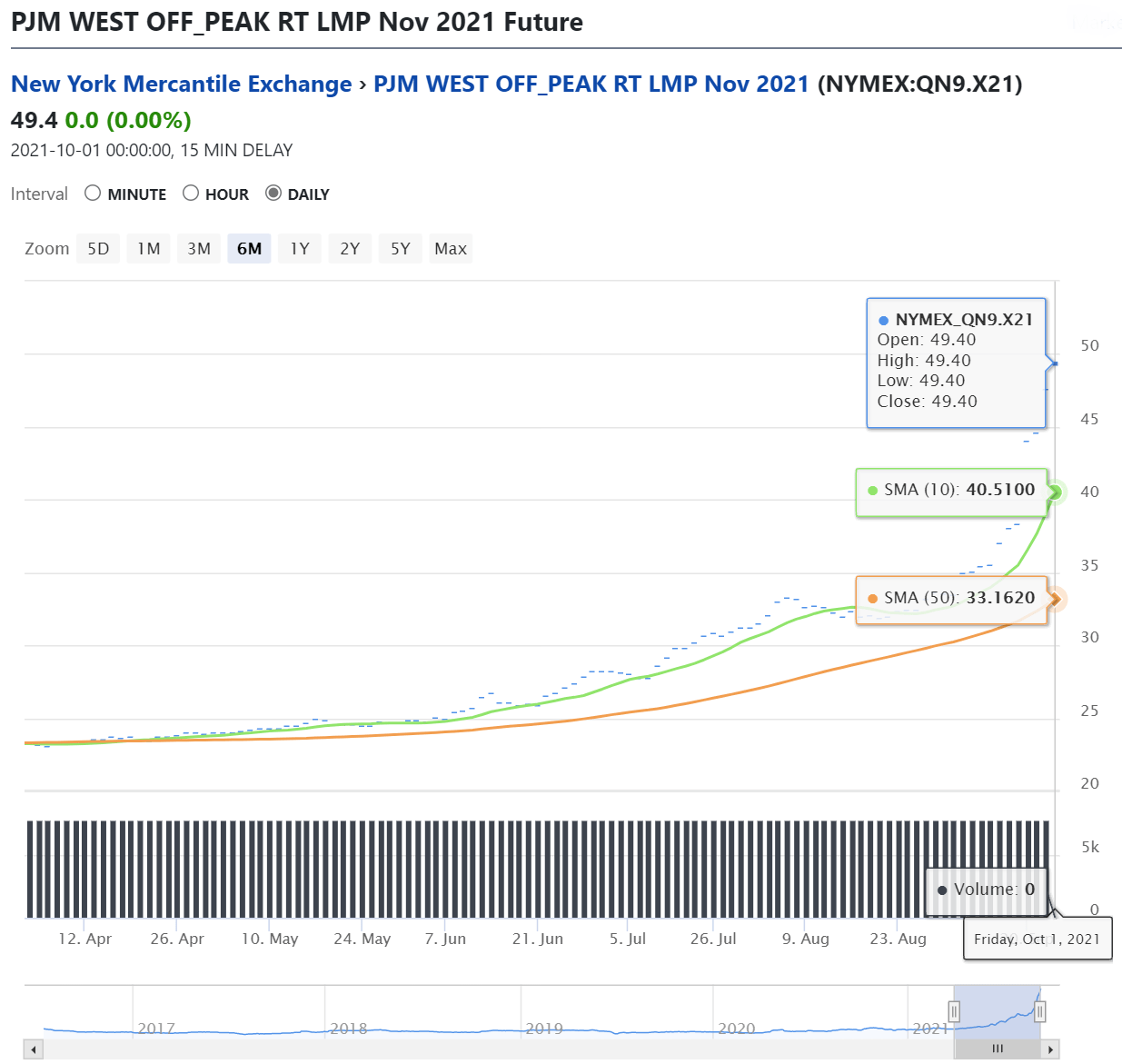Image resolution: width=1122 pixels, height=1064 pixels.
Task: Choose the 6M zoom range
Action: [249, 249]
